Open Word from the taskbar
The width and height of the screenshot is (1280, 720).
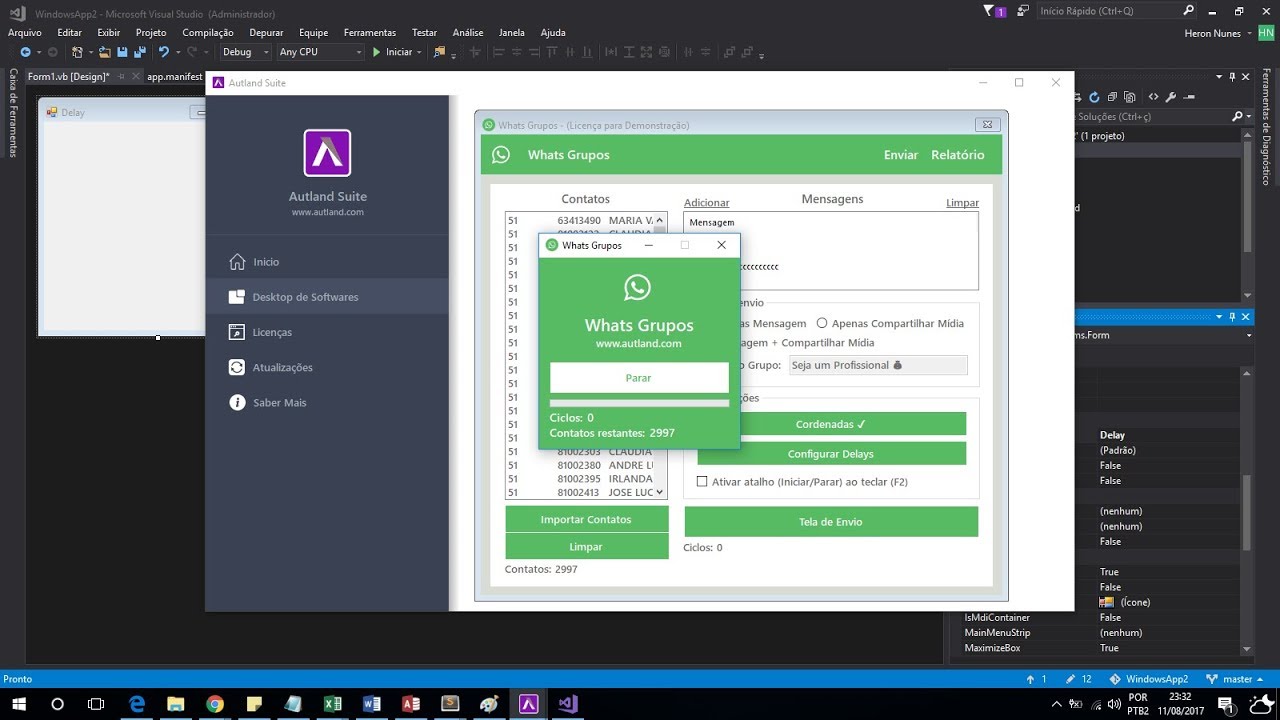(372, 704)
